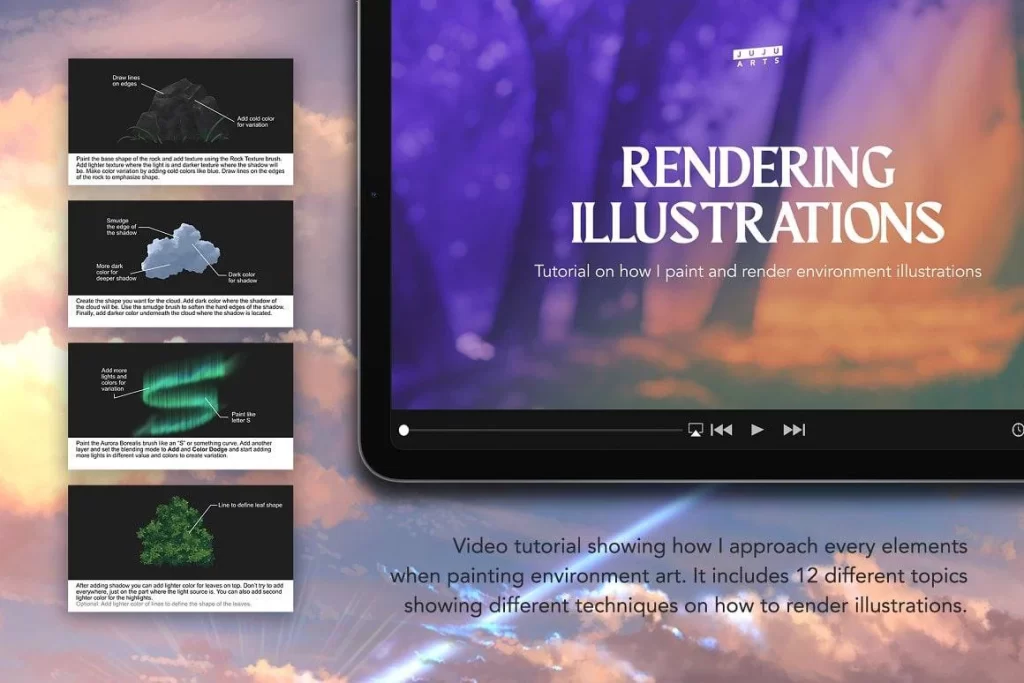Click the 'Line to define leaf shape' label
This screenshot has width=1024, height=683.
click(250, 506)
